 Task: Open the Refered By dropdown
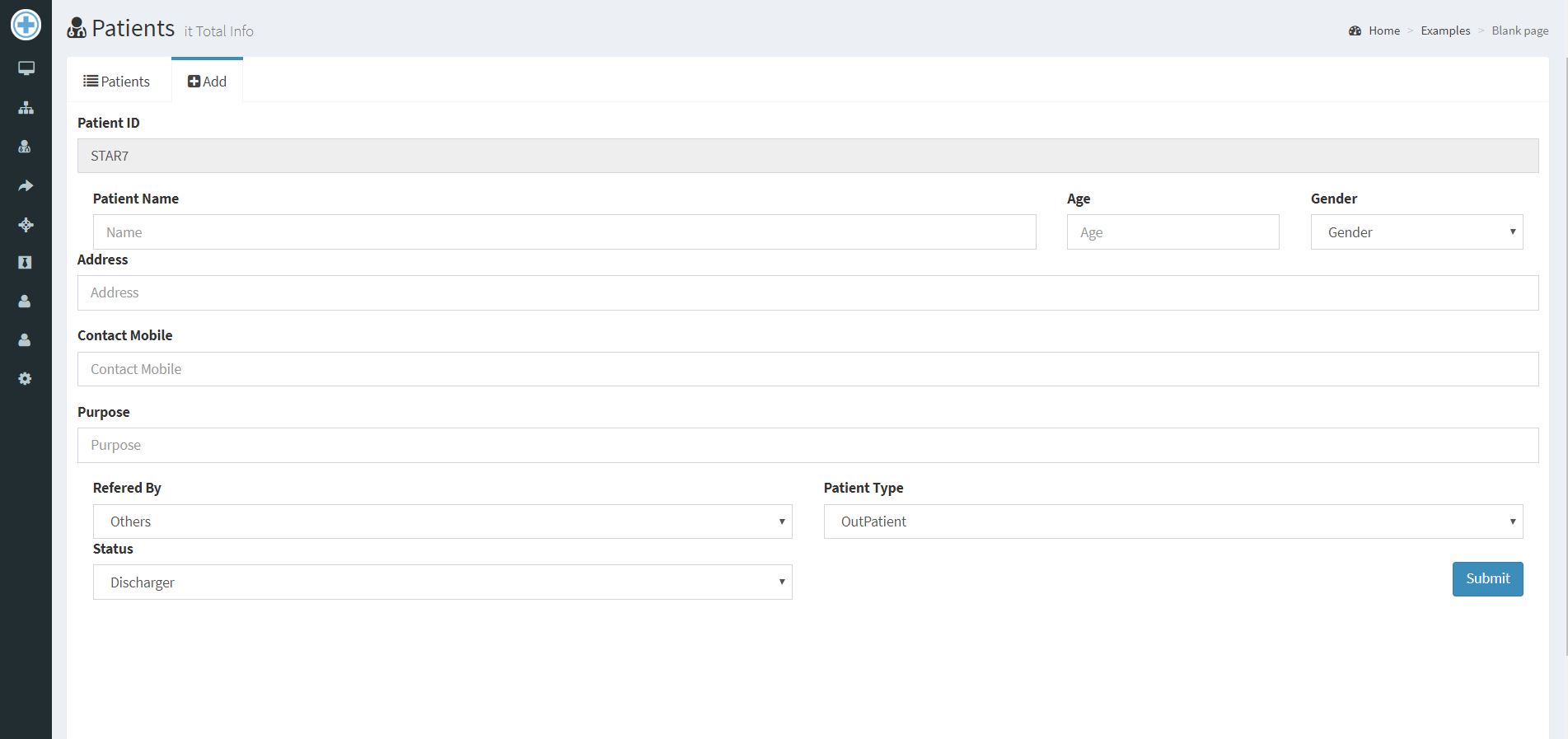pyautogui.click(x=442, y=522)
